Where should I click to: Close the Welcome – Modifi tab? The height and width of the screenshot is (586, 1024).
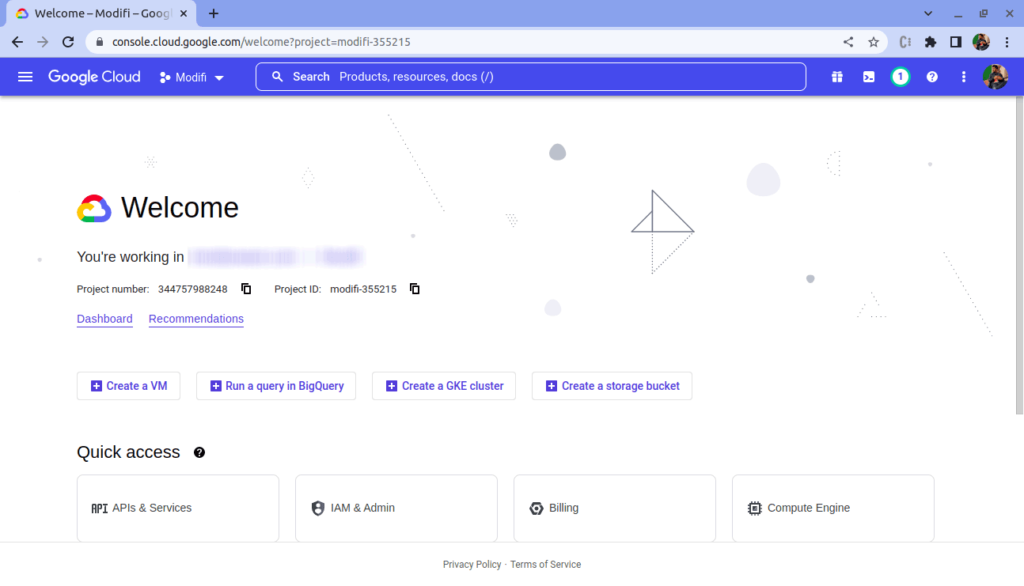184,13
